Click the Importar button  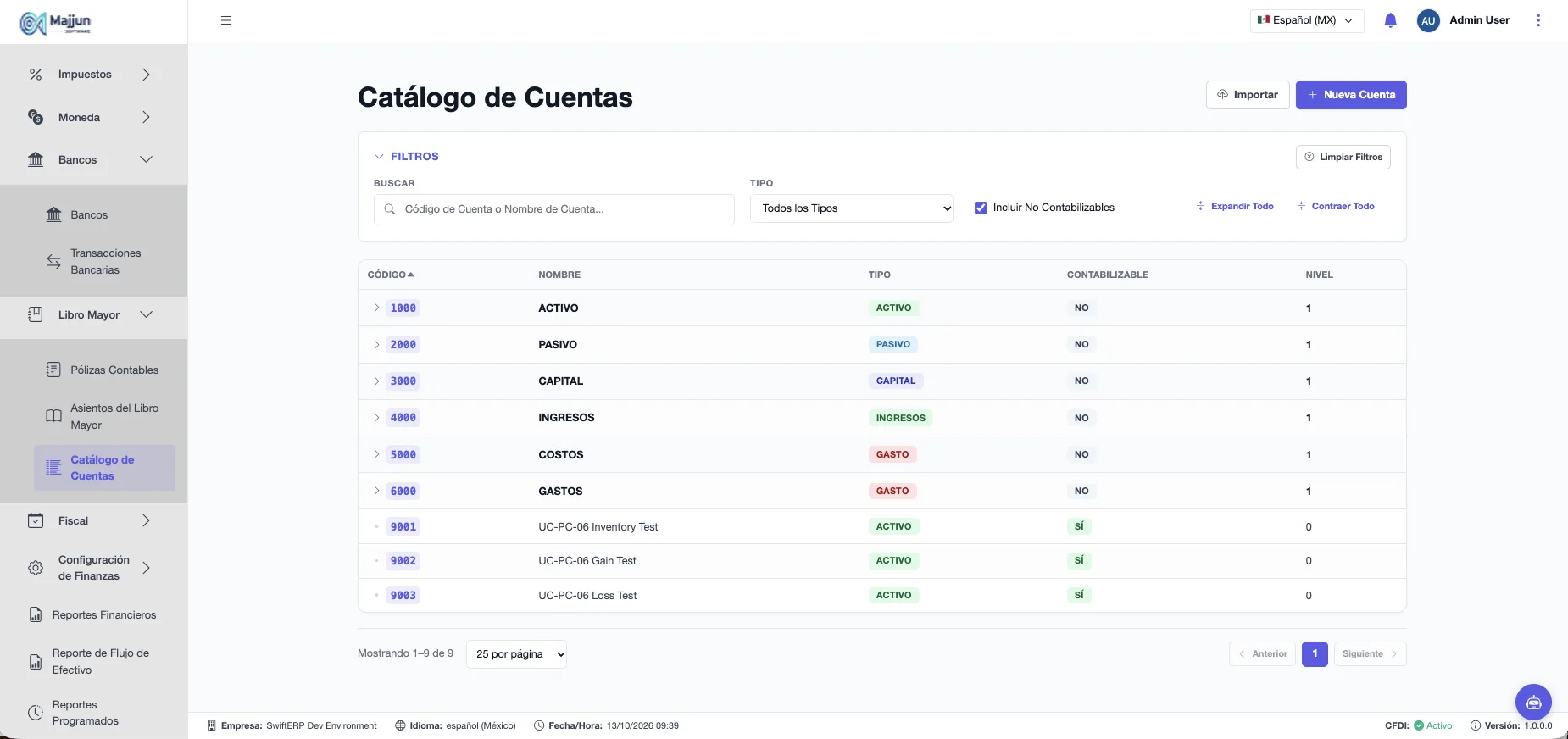pyautogui.click(x=1248, y=95)
